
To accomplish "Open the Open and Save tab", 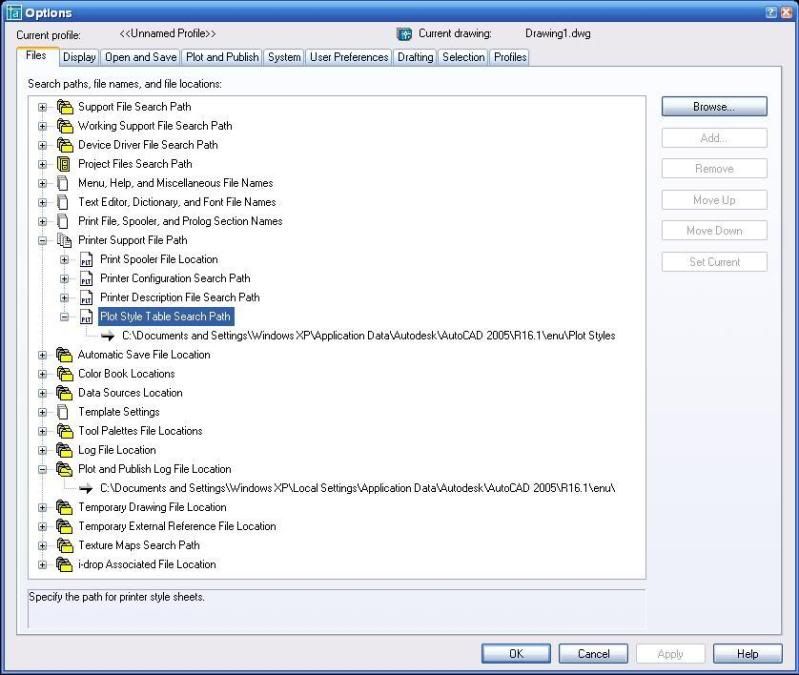I will (141, 57).
